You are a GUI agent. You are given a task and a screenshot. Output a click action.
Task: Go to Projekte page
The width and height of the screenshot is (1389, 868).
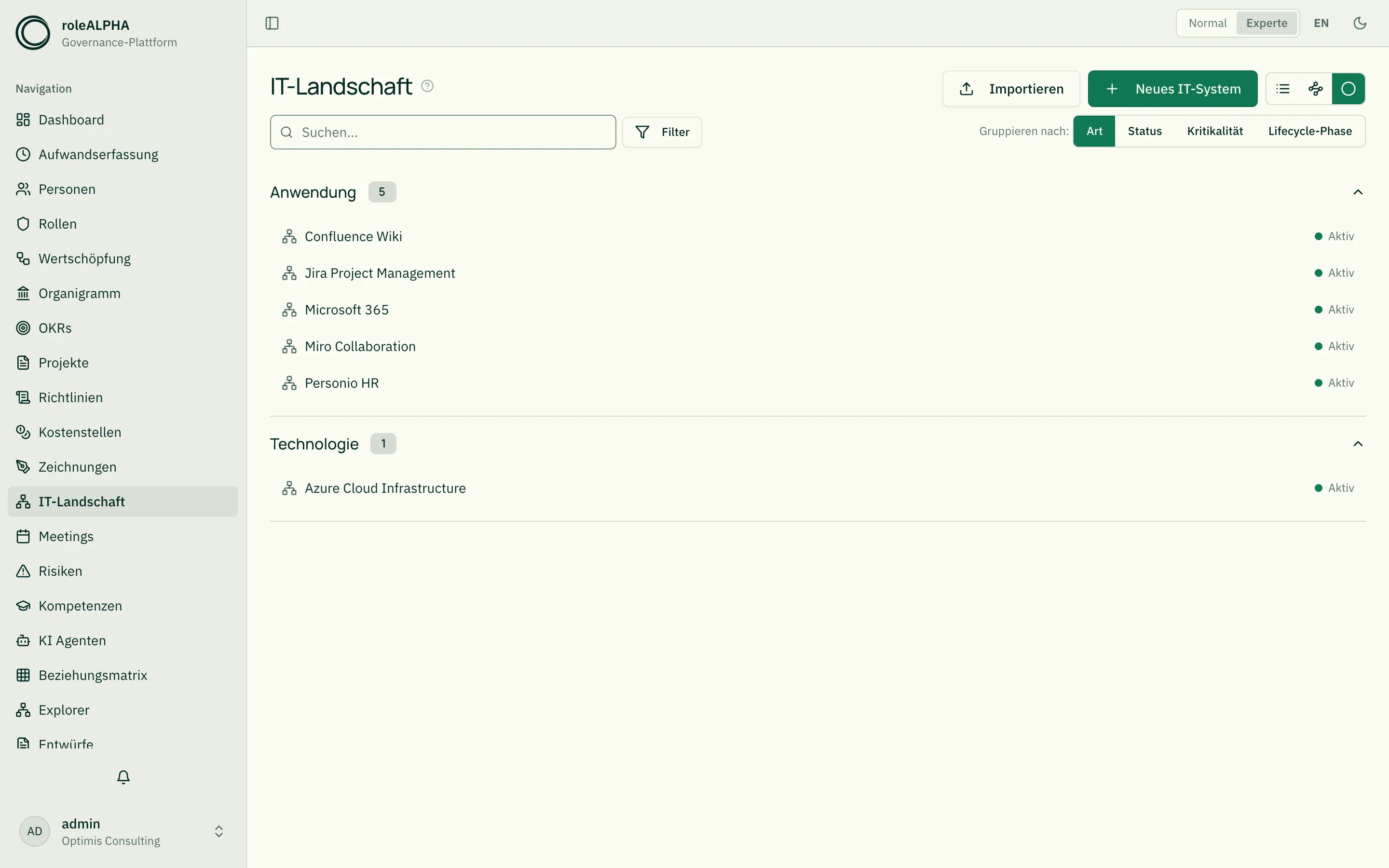click(123, 363)
